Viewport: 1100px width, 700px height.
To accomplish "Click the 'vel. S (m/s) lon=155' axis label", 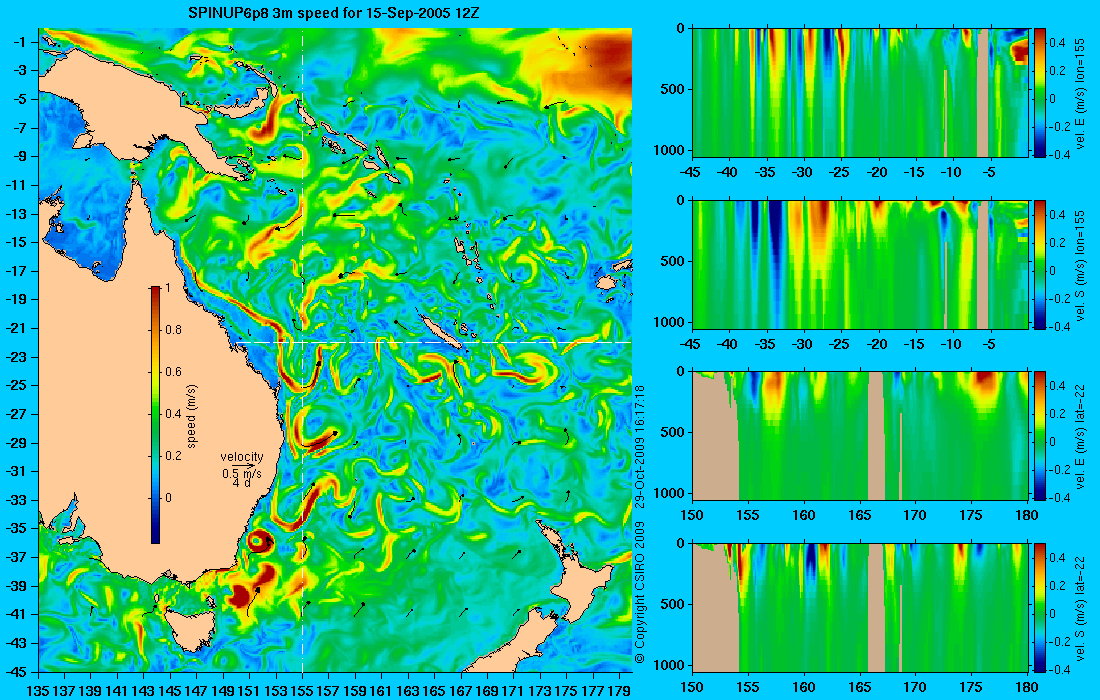I will [x=1082, y=265].
